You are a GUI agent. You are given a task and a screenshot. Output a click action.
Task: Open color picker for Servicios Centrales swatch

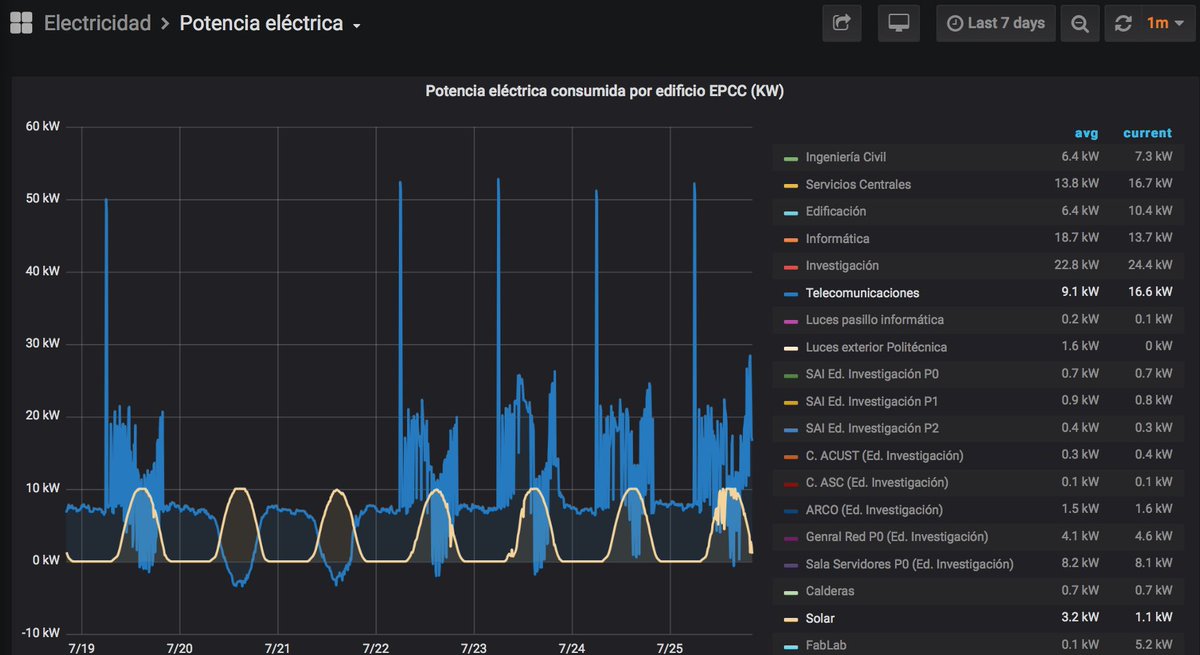pyautogui.click(x=791, y=186)
